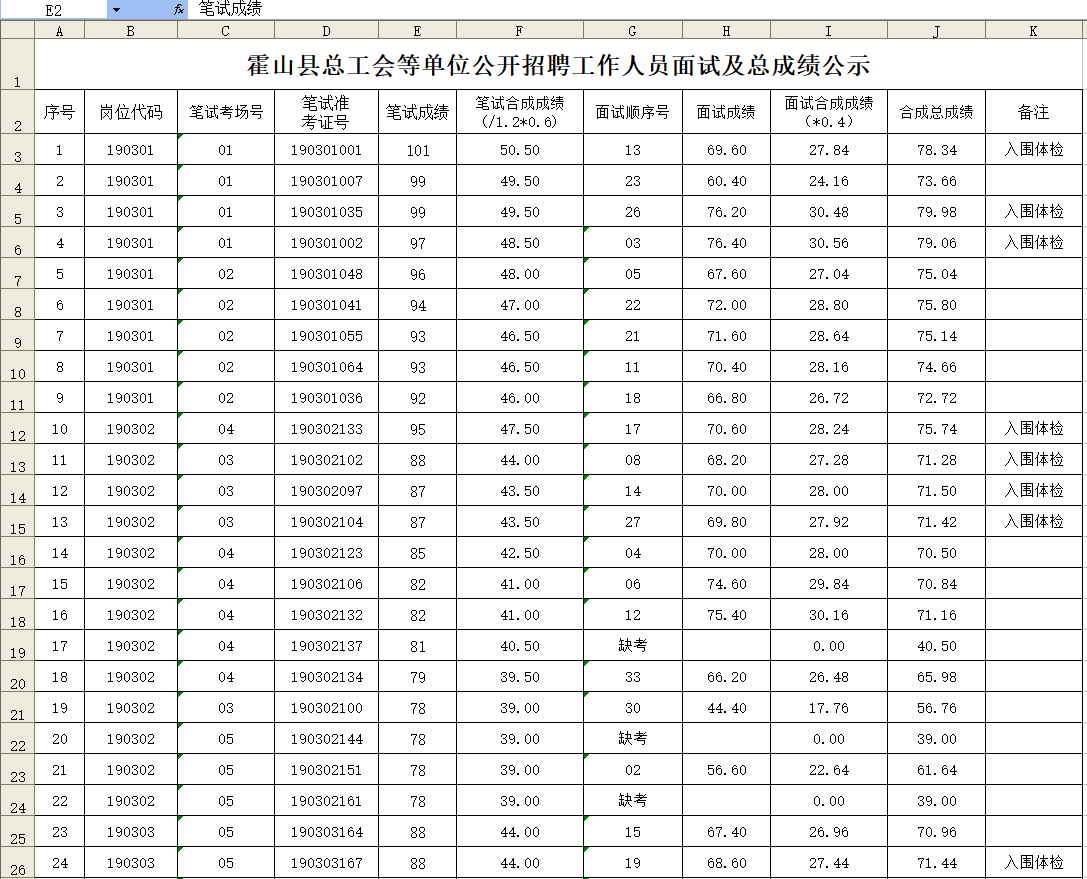The width and height of the screenshot is (1087, 879).
Task: Click 入围体检 in the 190302133 row
Action: (1034, 428)
